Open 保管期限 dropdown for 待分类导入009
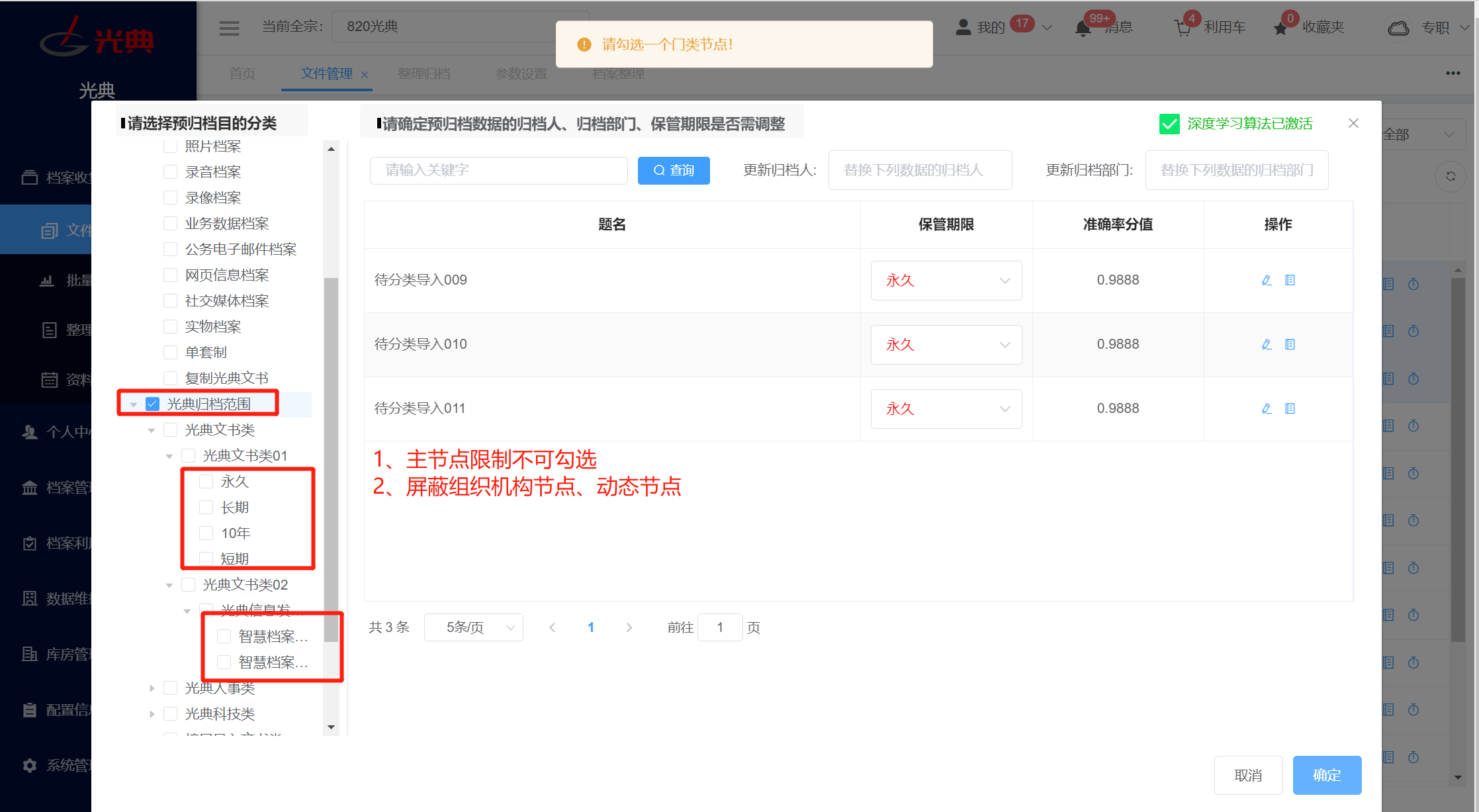This screenshot has width=1479, height=812. pyautogui.click(x=946, y=281)
